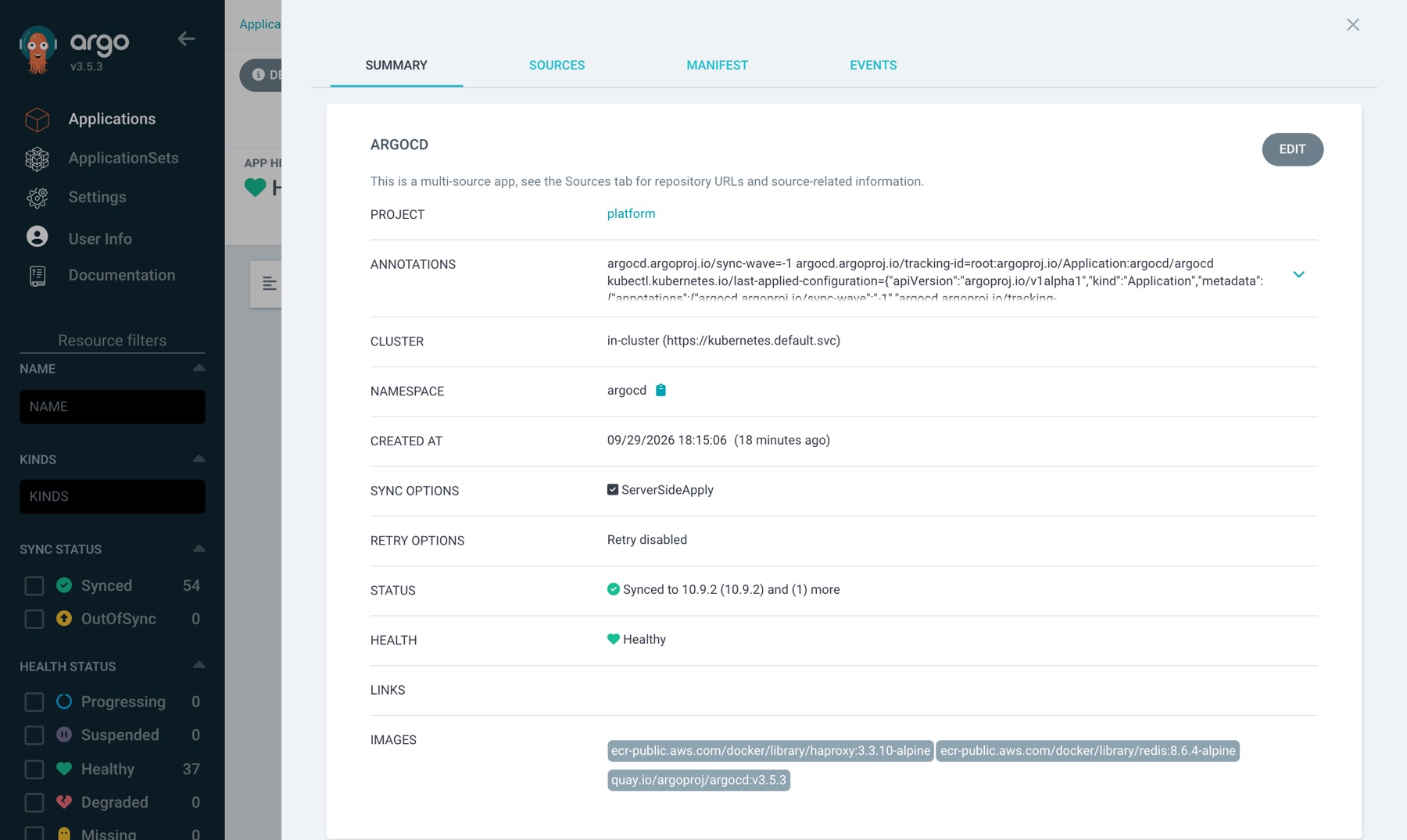Screen dimensions: 1407x840
Task: Open the Manifest tab
Action: pyautogui.click(x=718, y=66)
